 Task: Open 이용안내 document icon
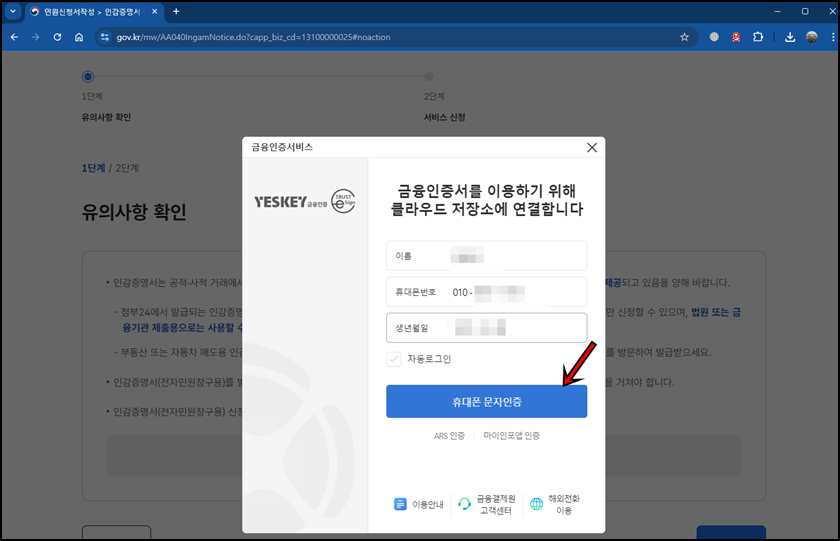(400, 504)
